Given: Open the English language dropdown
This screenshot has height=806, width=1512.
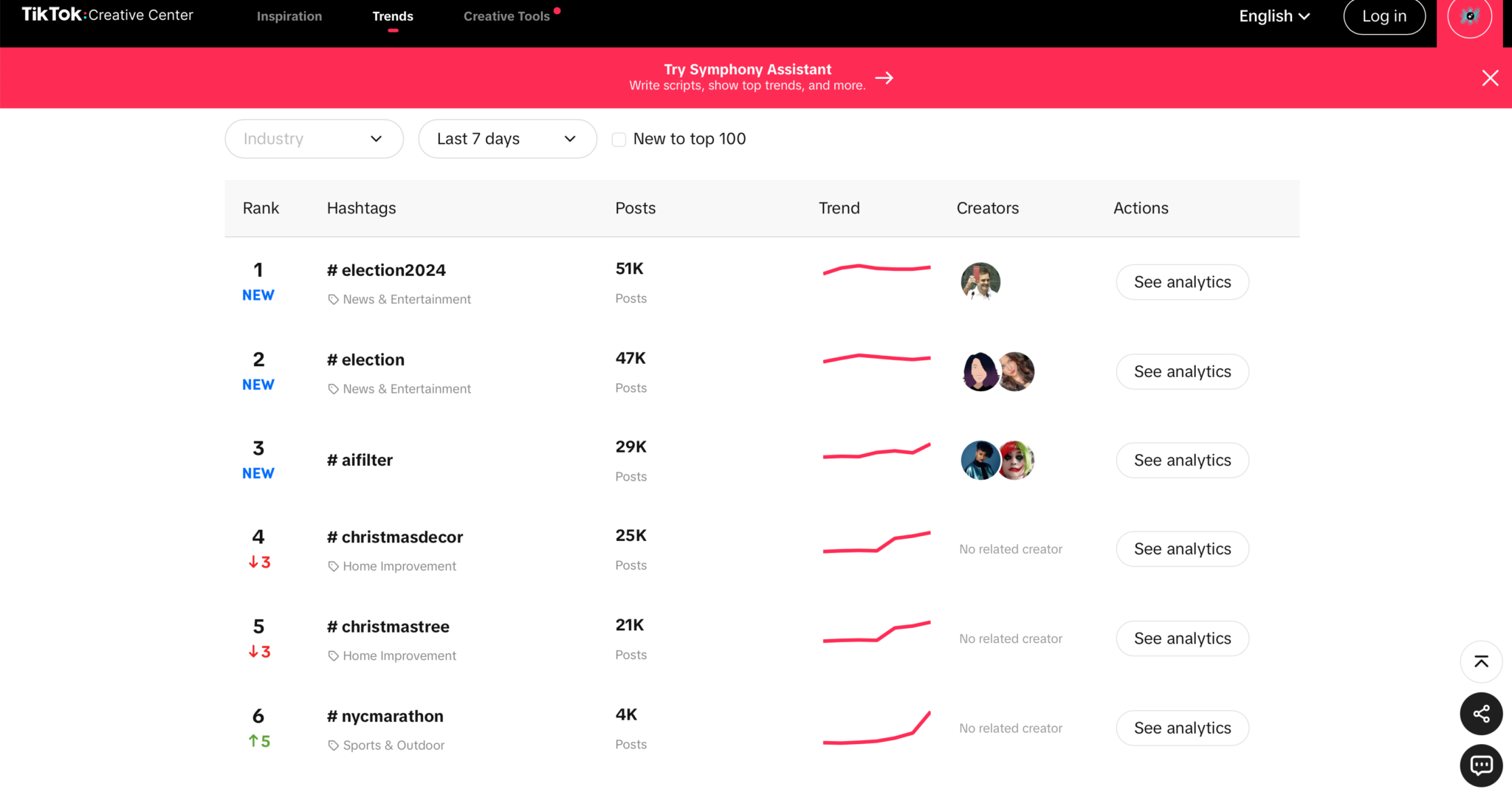Looking at the screenshot, I should click(1274, 15).
